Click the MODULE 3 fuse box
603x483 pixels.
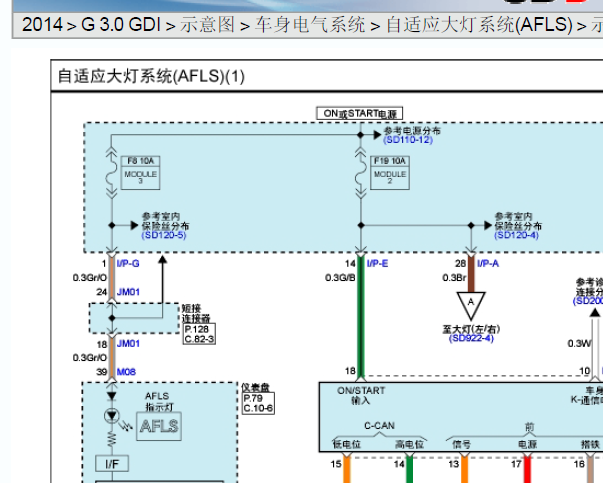click(140, 178)
